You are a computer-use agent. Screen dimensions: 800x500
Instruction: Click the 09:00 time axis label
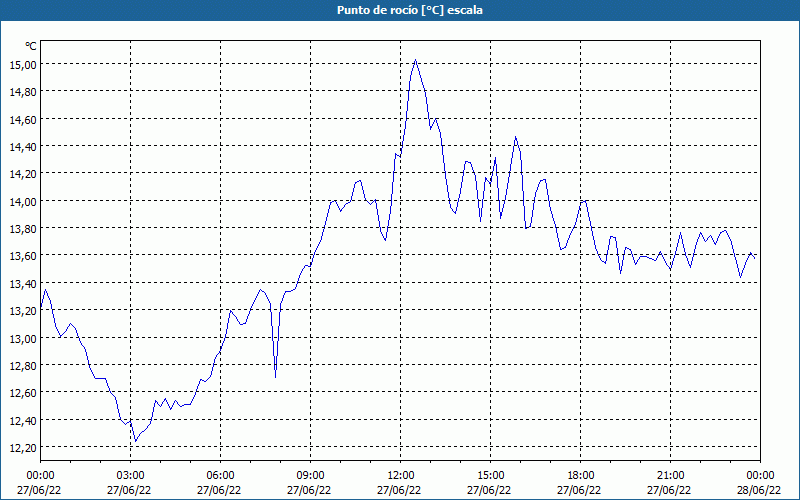[x=311, y=476]
